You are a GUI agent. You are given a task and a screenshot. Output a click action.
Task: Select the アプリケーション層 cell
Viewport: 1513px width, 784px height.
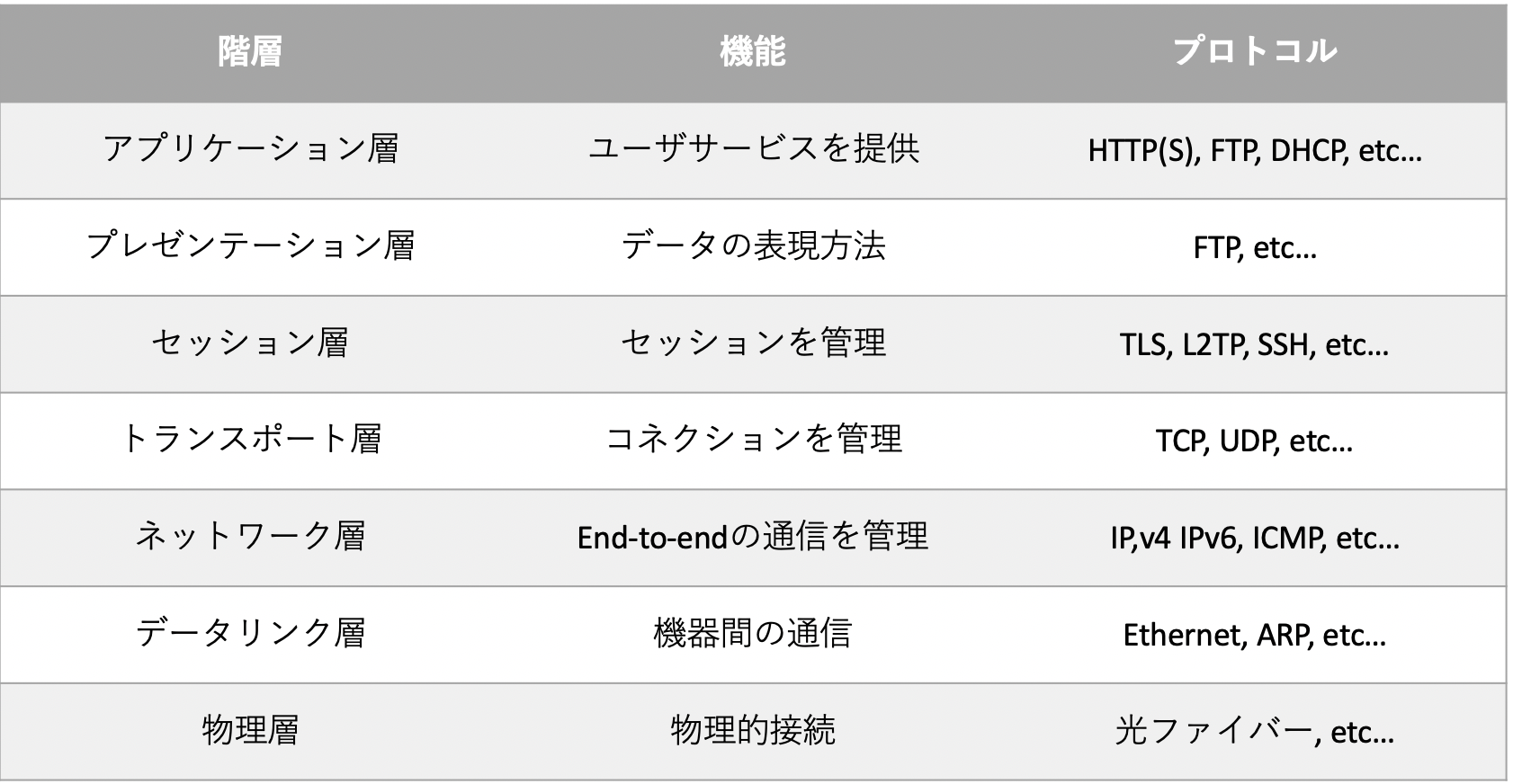click(x=251, y=150)
